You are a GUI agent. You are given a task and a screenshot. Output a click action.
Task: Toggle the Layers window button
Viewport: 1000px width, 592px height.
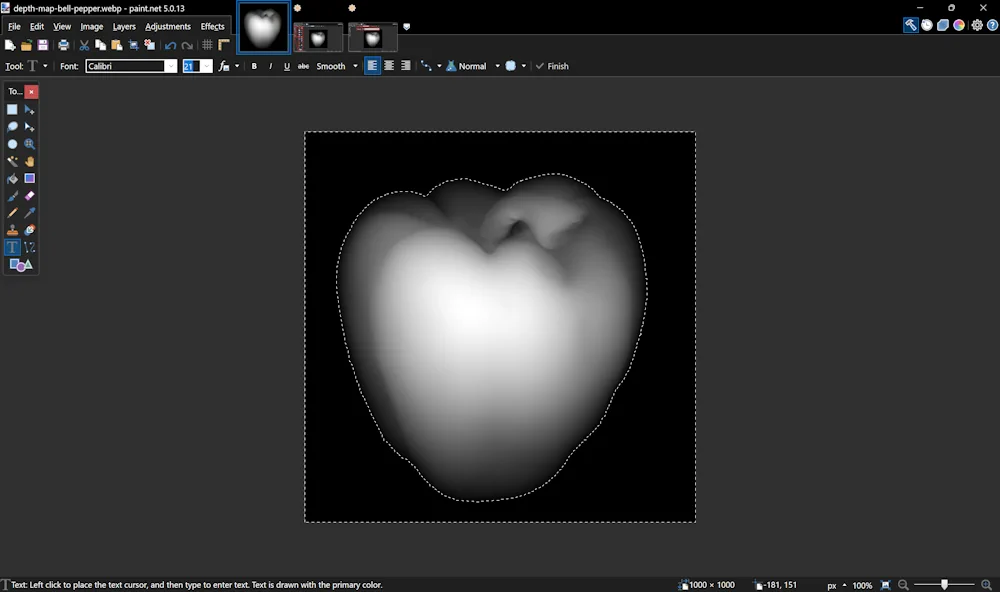943,26
